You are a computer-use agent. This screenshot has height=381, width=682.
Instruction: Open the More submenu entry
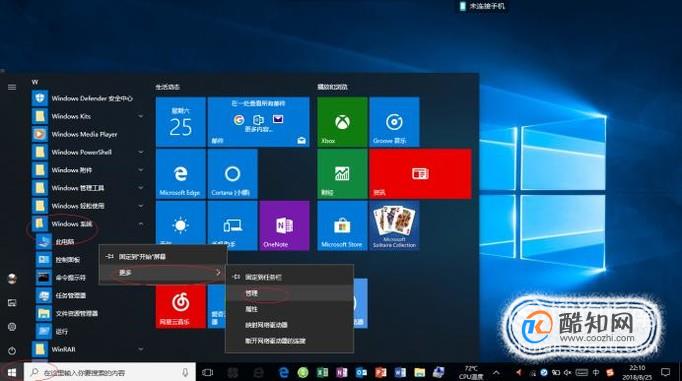[x=163, y=273]
